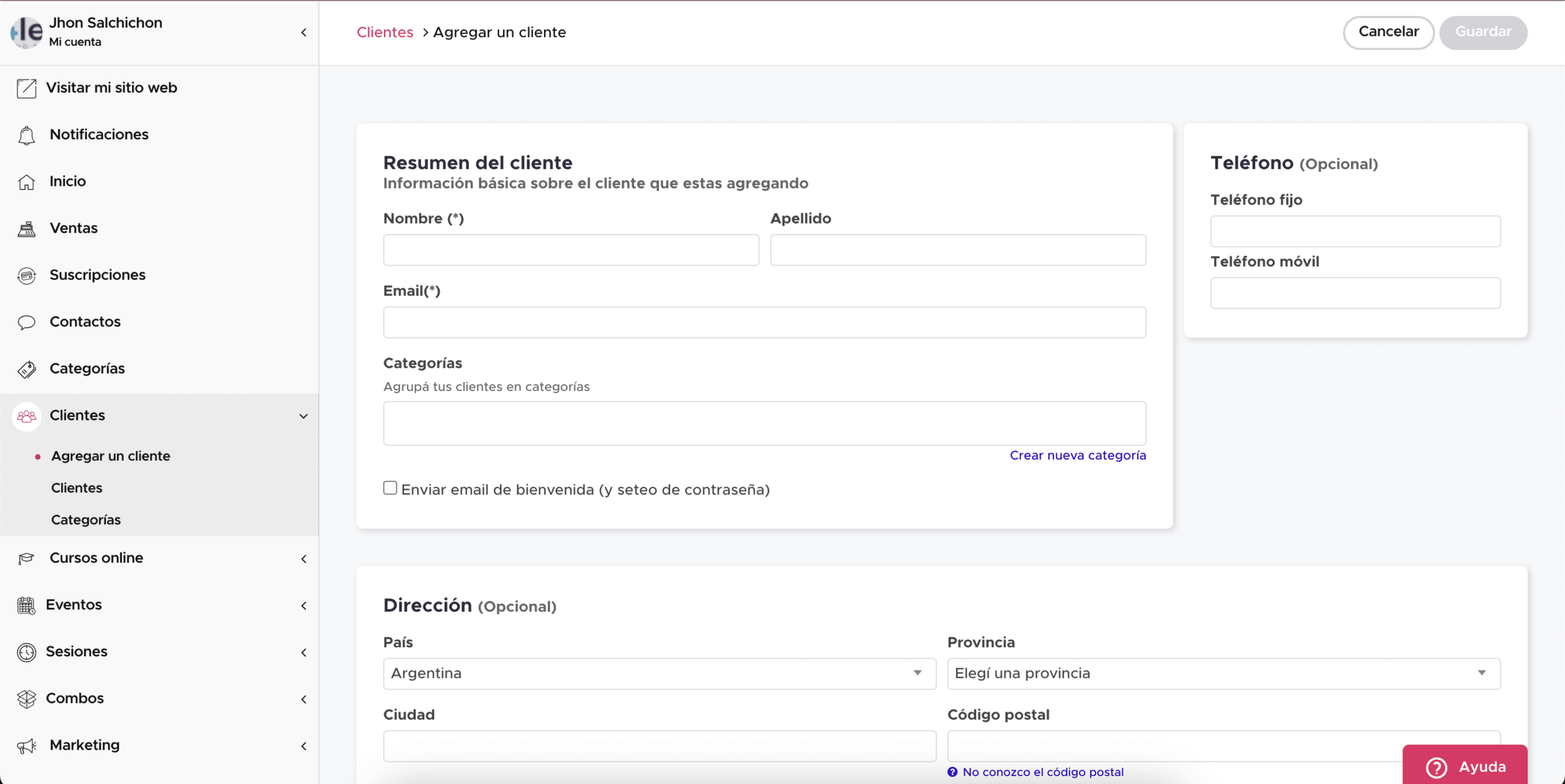Image resolution: width=1565 pixels, height=784 pixels.
Task: Expand the Sesiones submenu chevron
Action: click(304, 653)
